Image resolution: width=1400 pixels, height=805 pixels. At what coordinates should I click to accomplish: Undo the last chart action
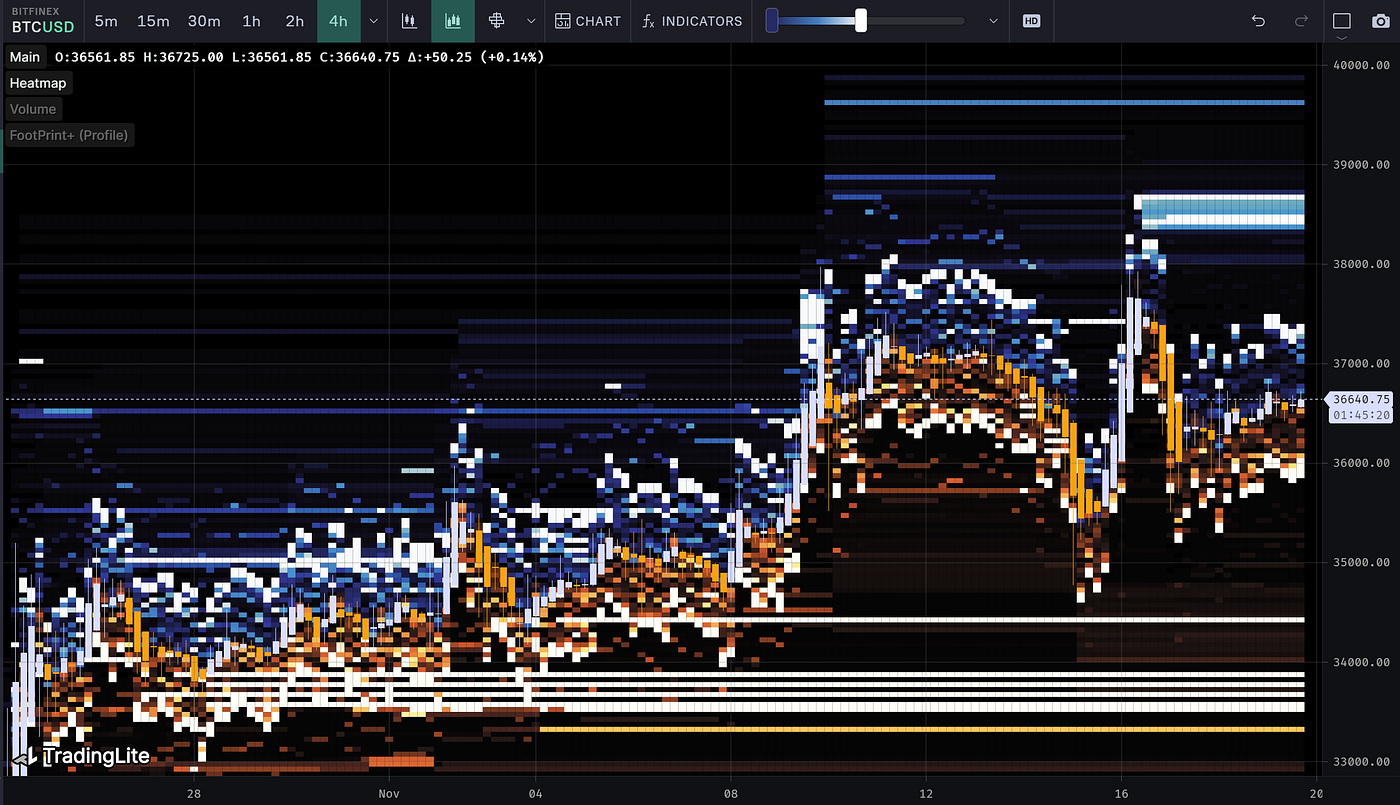(1259, 21)
